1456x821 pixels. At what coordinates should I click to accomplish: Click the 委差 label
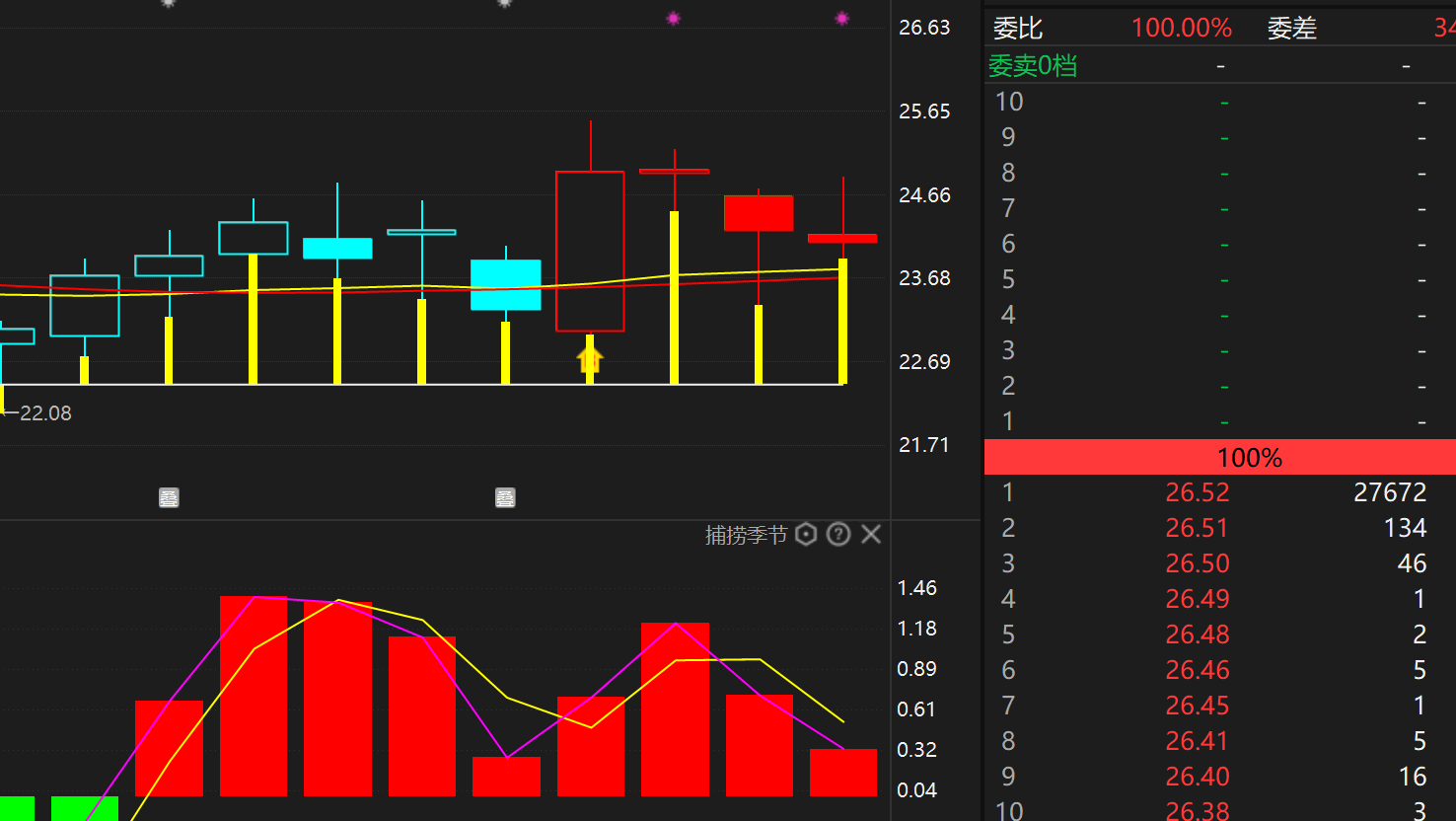pos(1292,28)
